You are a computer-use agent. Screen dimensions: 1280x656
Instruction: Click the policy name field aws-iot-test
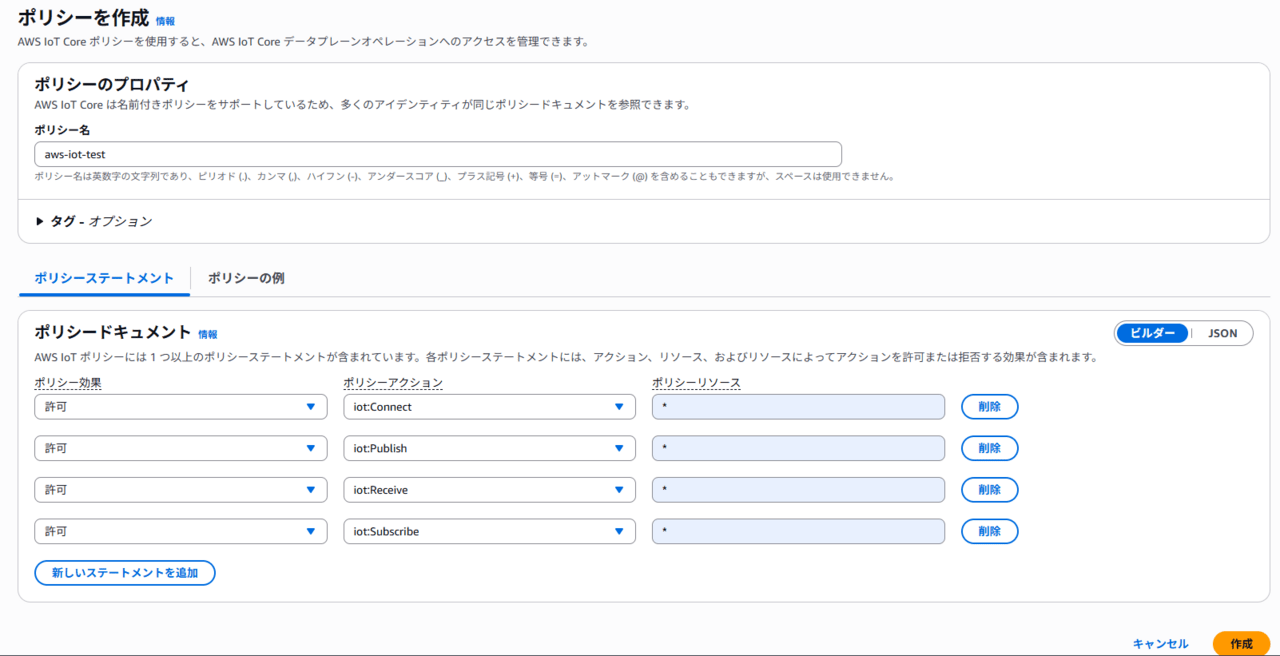point(437,154)
